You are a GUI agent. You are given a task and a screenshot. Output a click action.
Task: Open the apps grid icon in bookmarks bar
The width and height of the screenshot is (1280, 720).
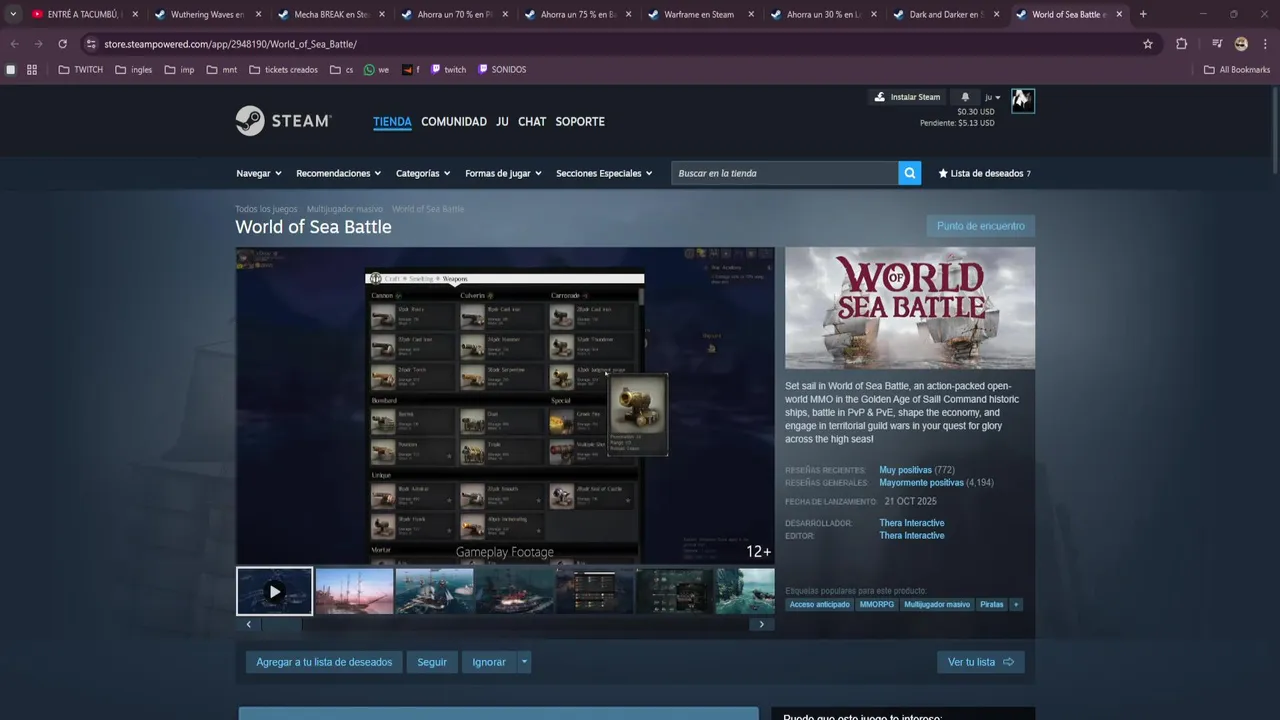pyautogui.click(x=32, y=70)
